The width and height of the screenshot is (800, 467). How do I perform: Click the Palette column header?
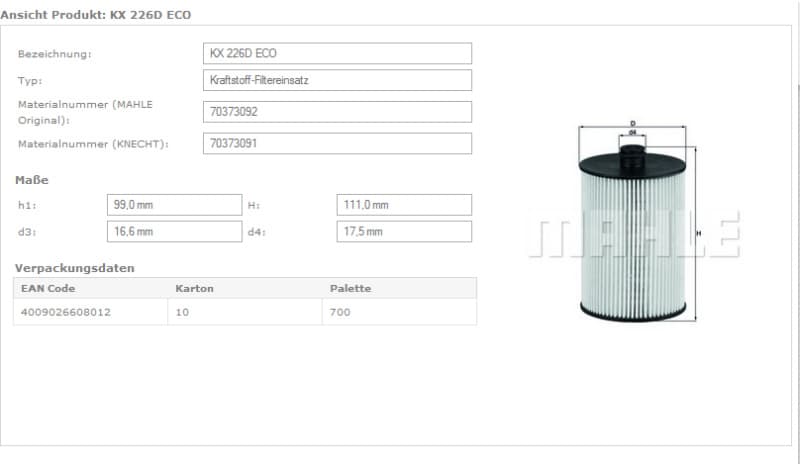(x=399, y=288)
